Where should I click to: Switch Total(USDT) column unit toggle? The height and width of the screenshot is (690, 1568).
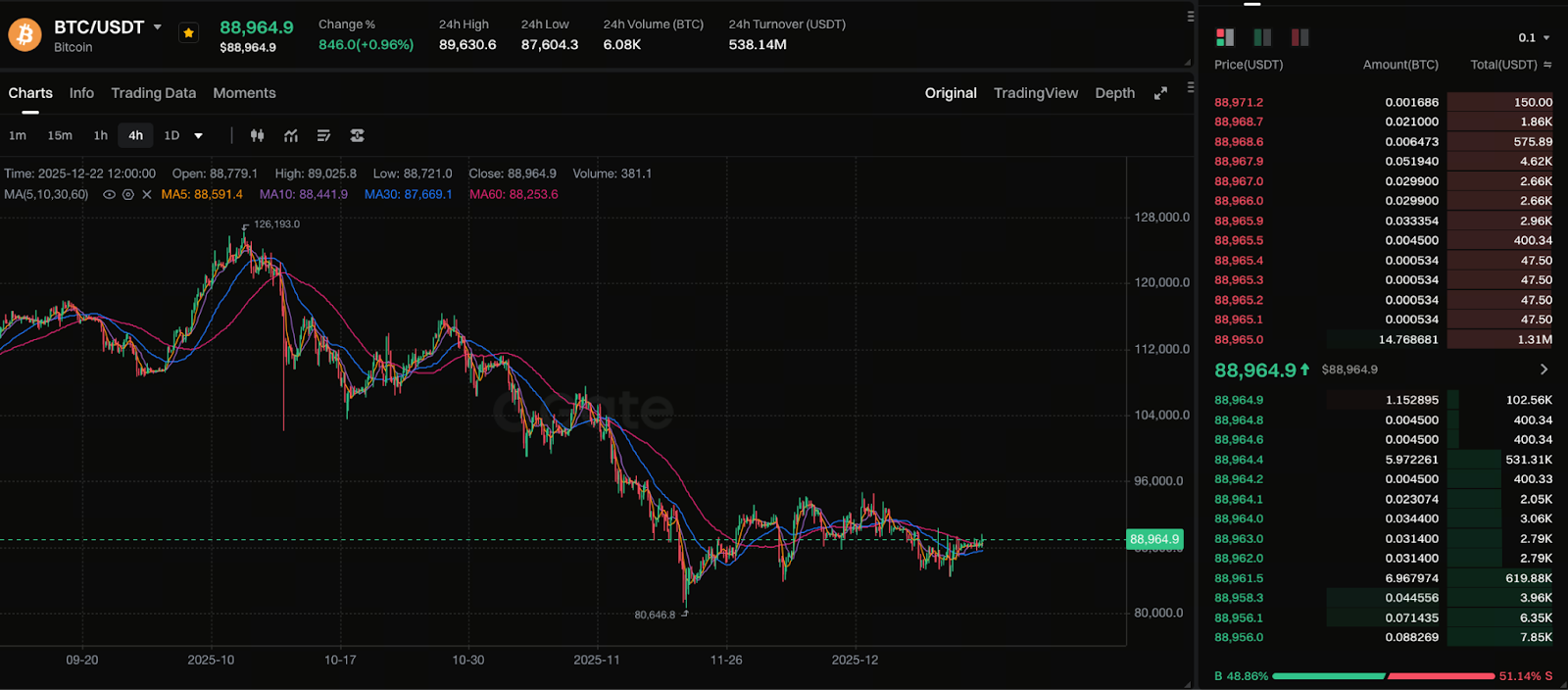[x=1547, y=65]
